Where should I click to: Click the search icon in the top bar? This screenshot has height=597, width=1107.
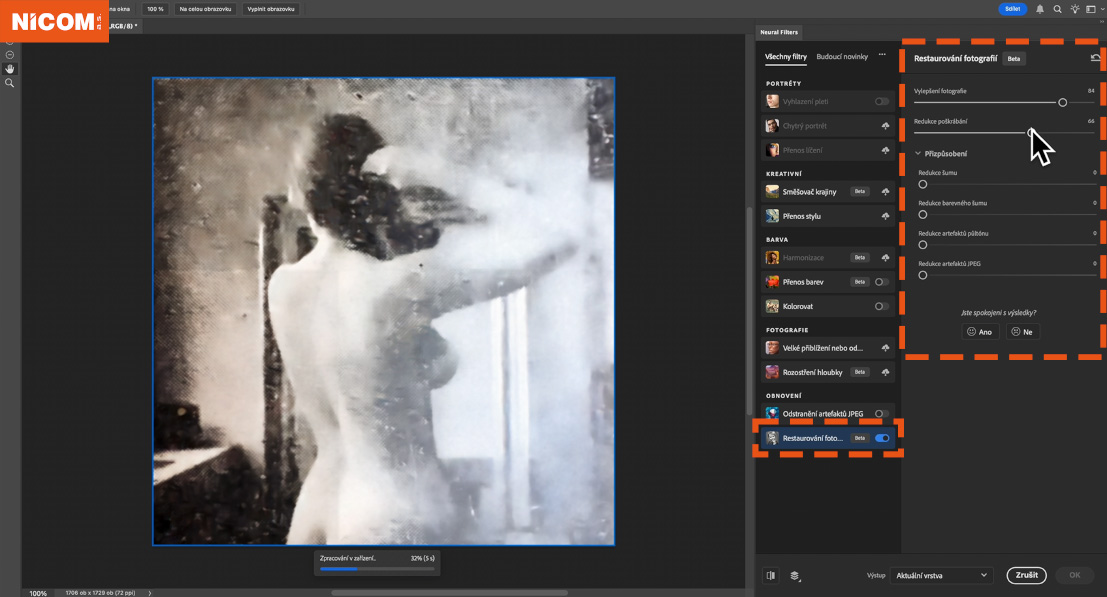[x=1057, y=9]
